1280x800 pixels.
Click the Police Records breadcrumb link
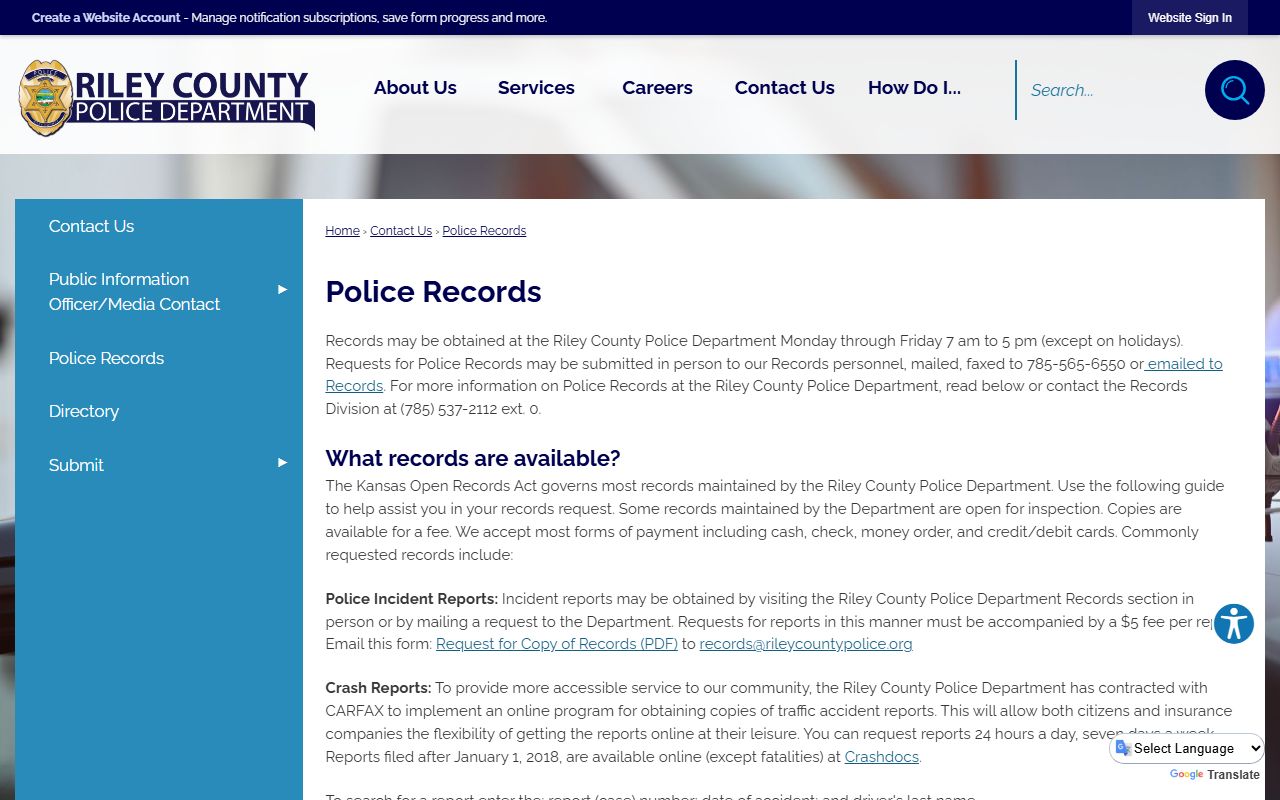pos(484,231)
